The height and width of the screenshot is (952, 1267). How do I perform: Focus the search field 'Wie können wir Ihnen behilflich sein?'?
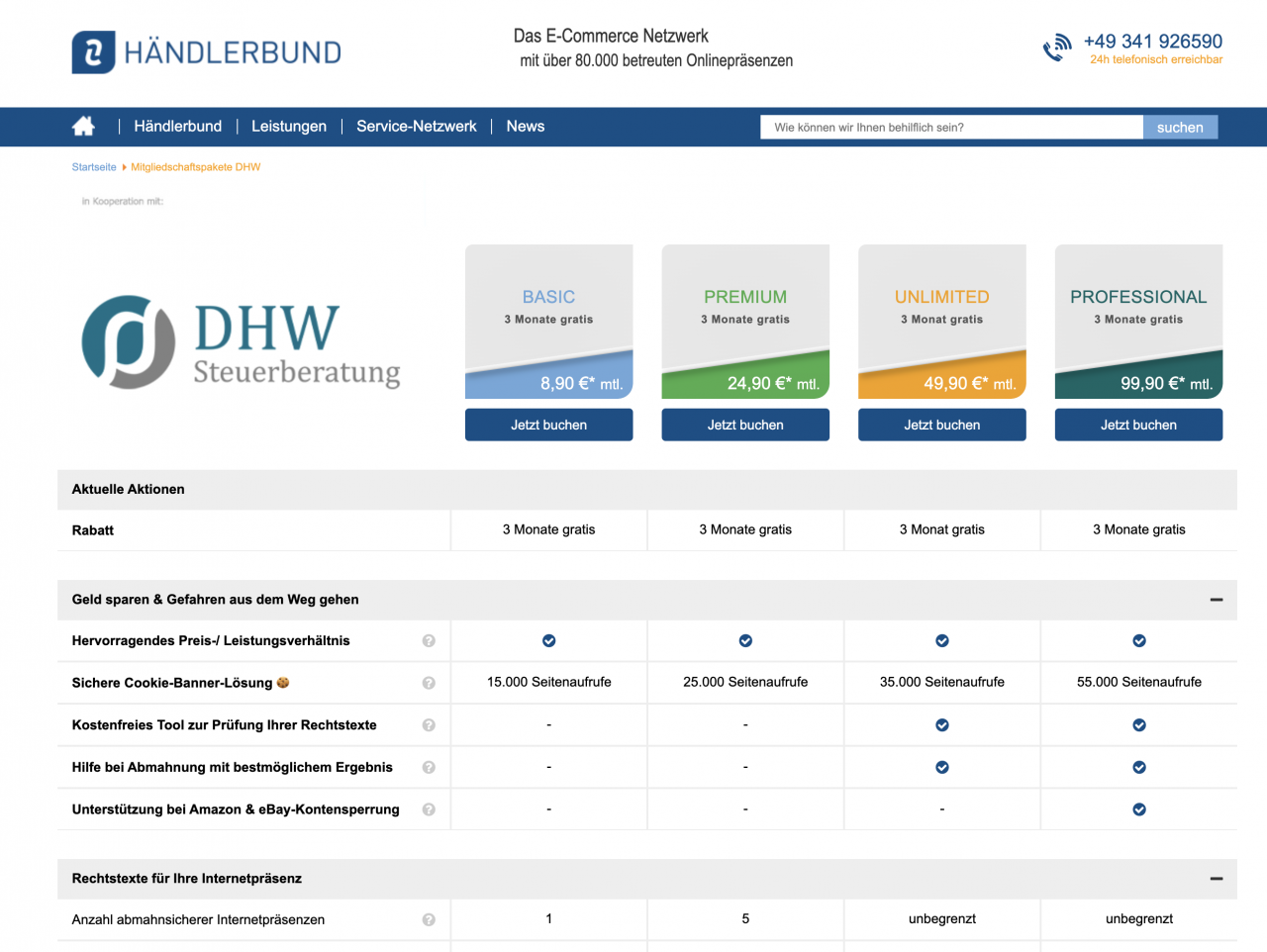point(952,127)
